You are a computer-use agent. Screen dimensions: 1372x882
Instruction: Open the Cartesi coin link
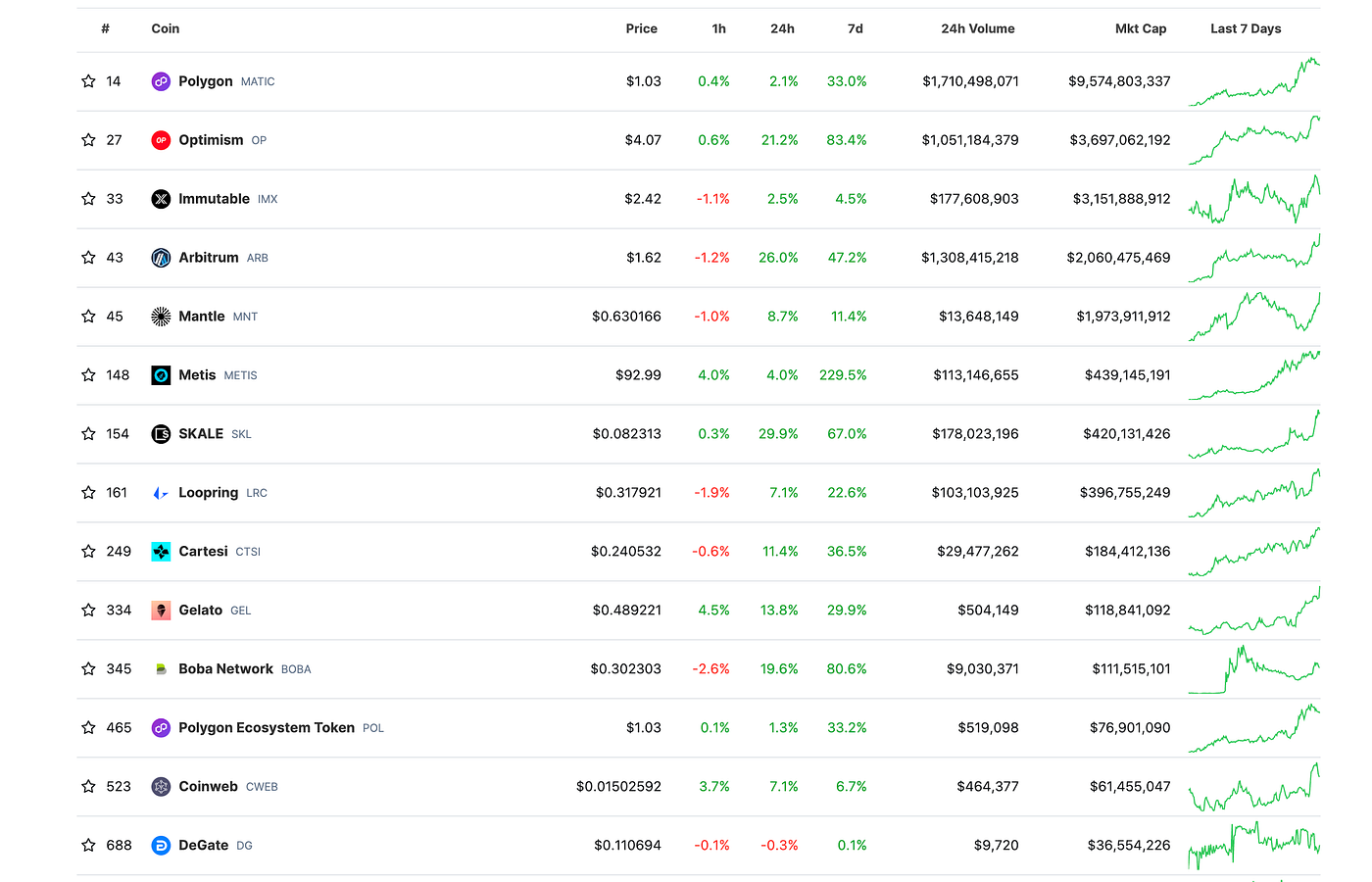(203, 552)
